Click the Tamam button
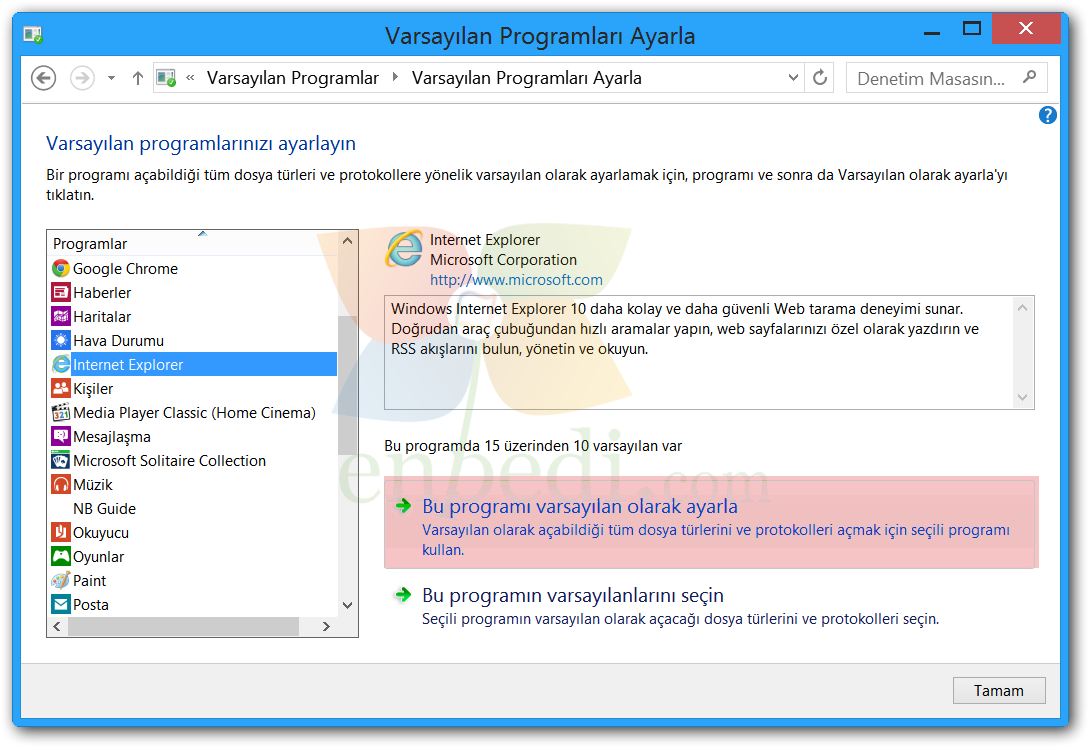The width and height of the screenshot is (1089, 747). [x=999, y=690]
